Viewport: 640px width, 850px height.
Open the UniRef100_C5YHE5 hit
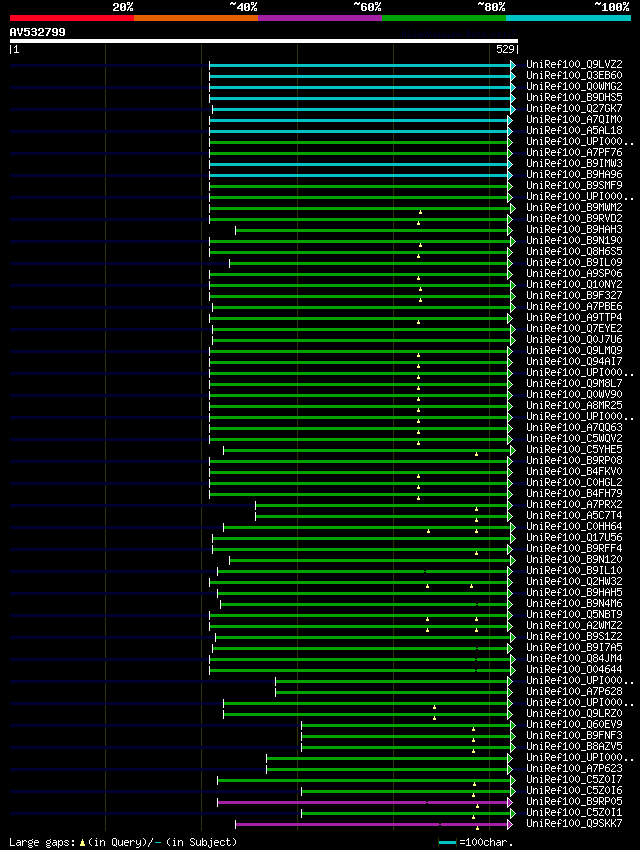[574, 449]
